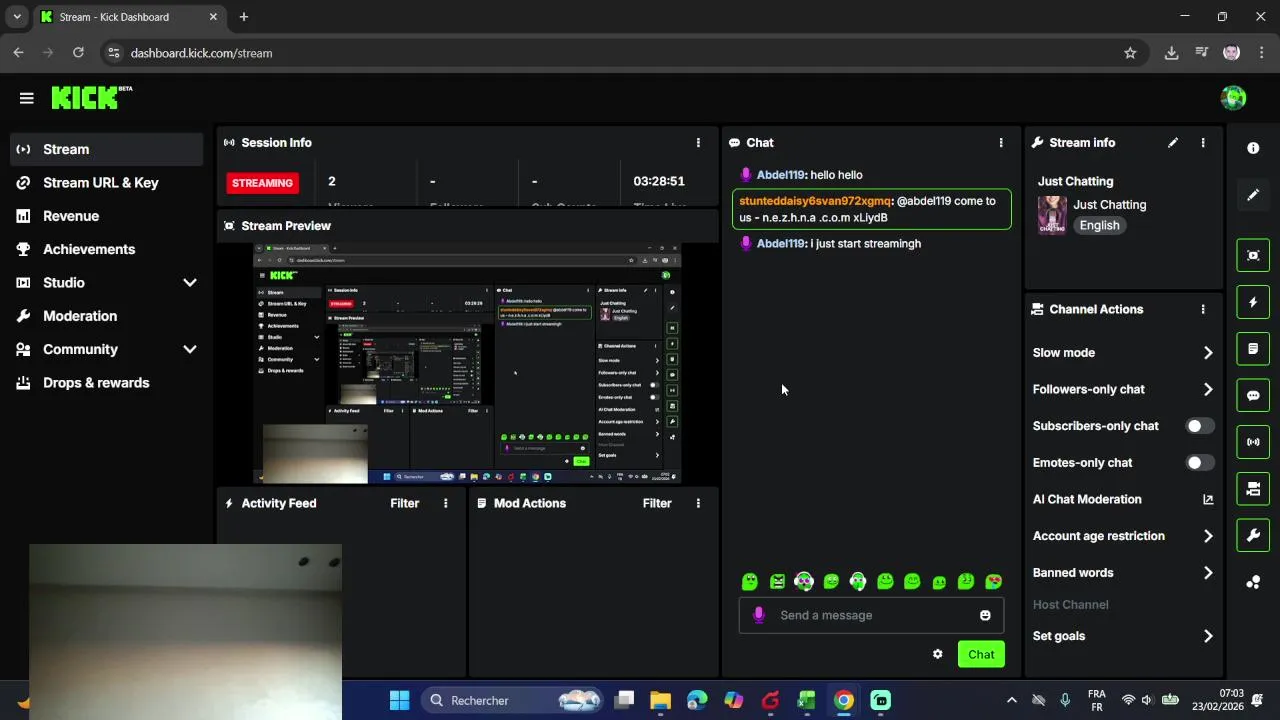Toggle the broadcast session info widget icon
Viewport: 1280px width, 720px height.
1253,442
